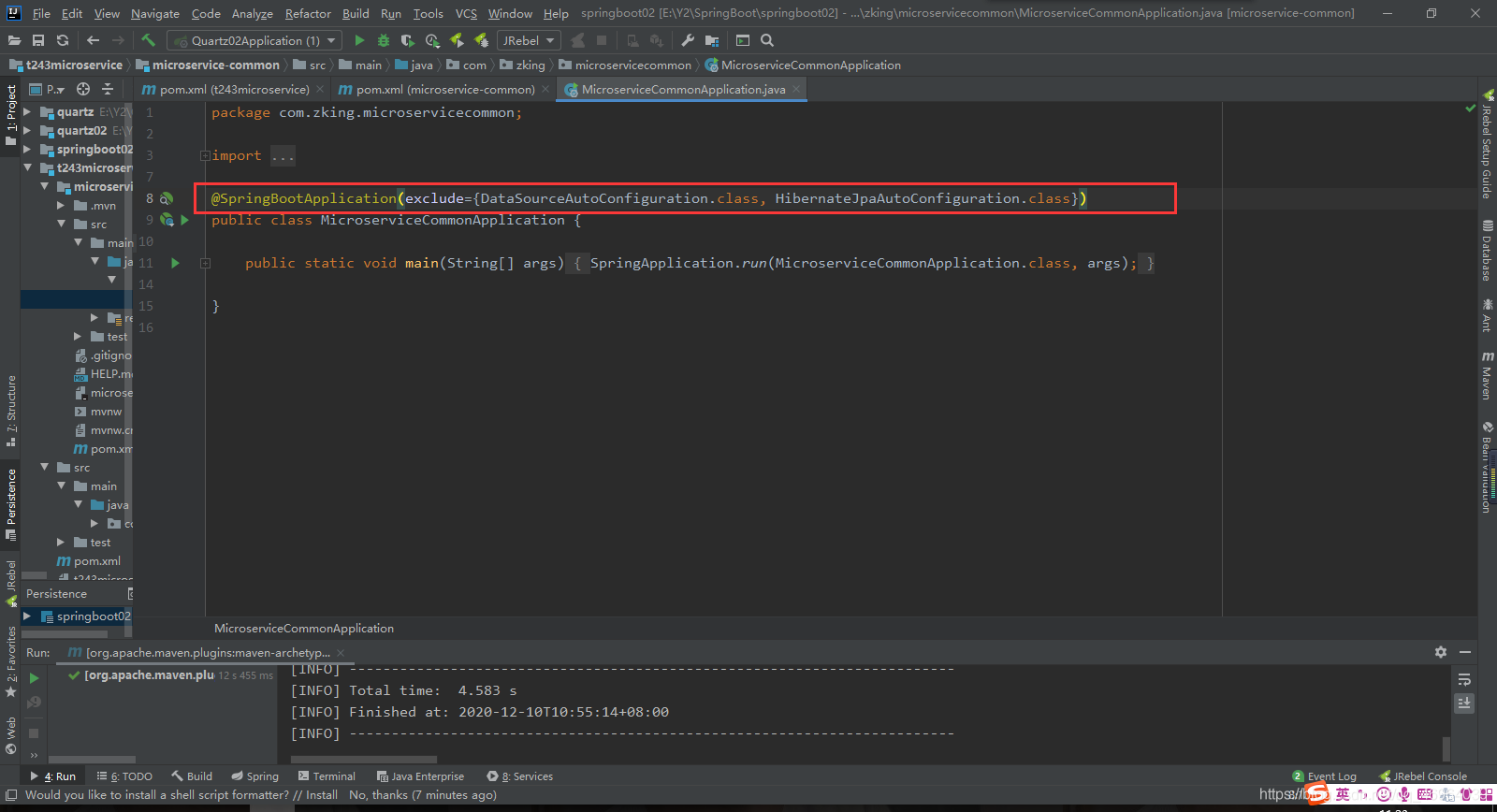Screen dimensions: 1497x812
Task: Toggle the Project tool window stripe
Action: coord(11,115)
